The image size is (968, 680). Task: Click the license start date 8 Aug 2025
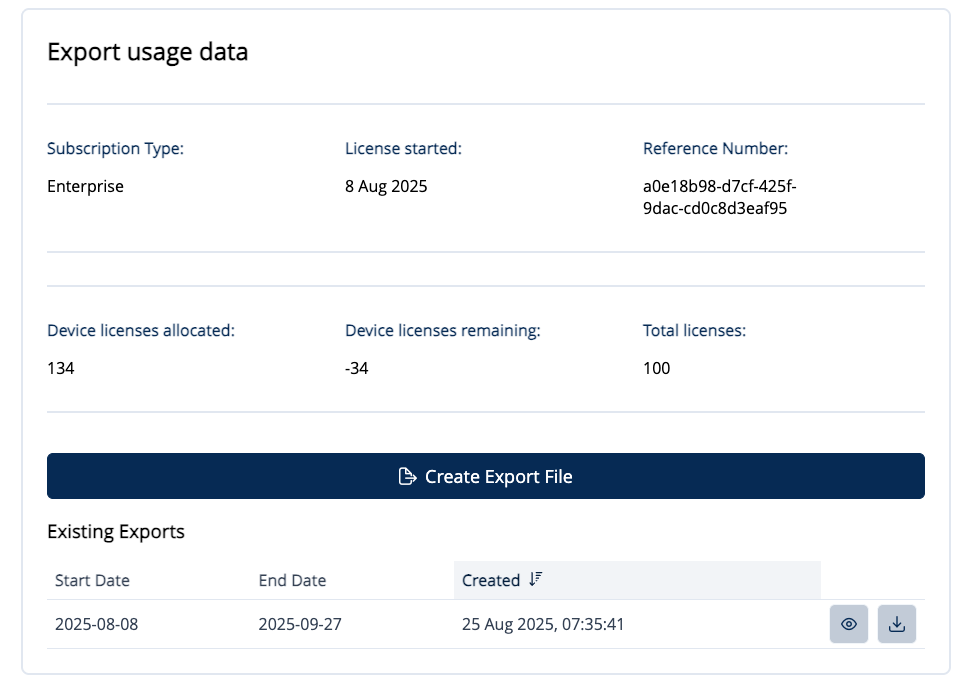[386, 186]
